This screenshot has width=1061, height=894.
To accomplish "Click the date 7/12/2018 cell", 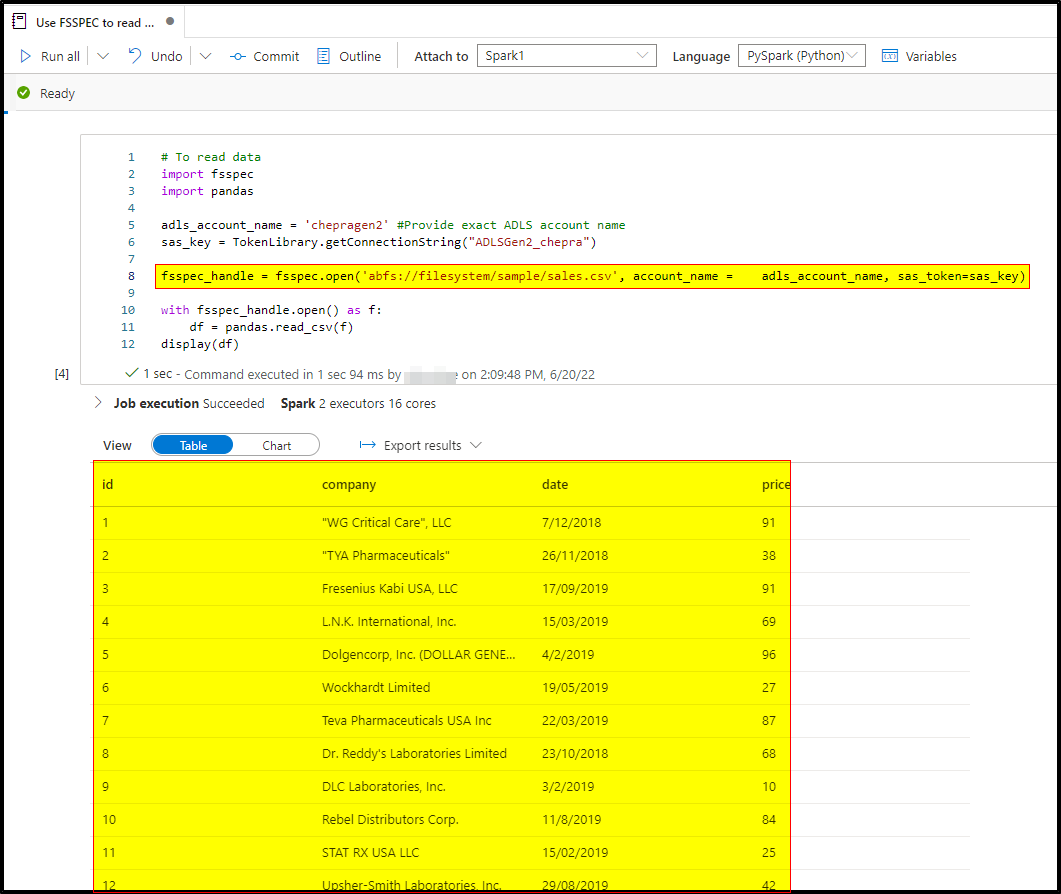I will [x=571, y=522].
